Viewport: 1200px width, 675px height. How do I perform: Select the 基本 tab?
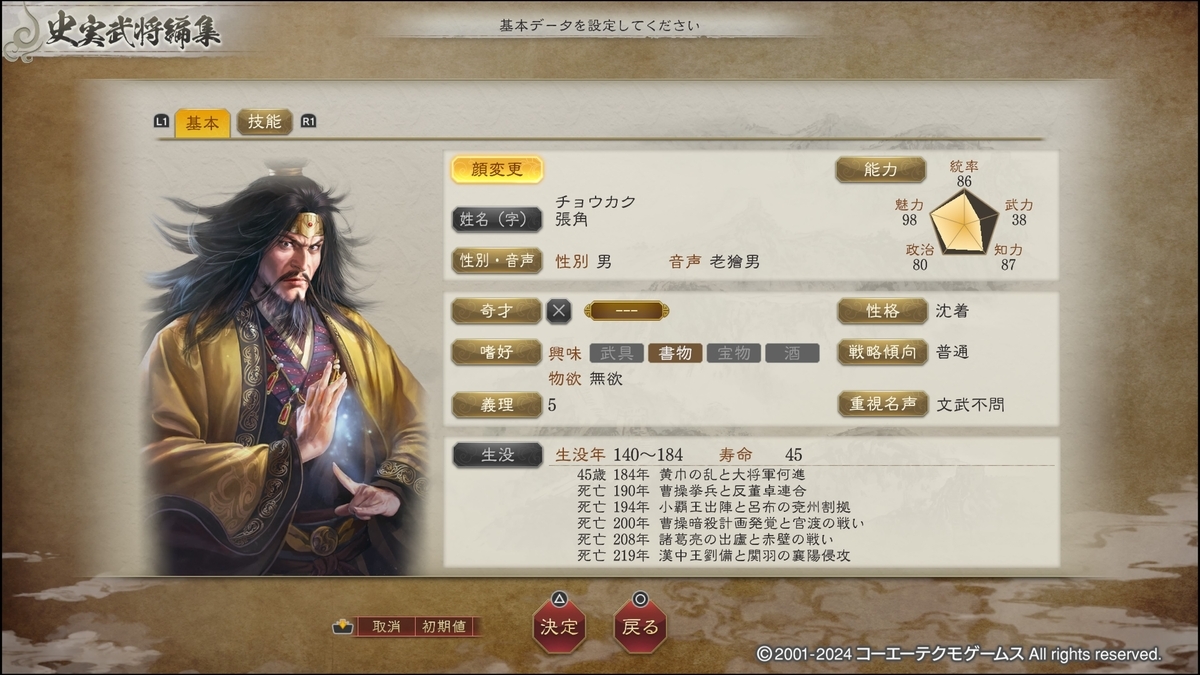tap(202, 123)
